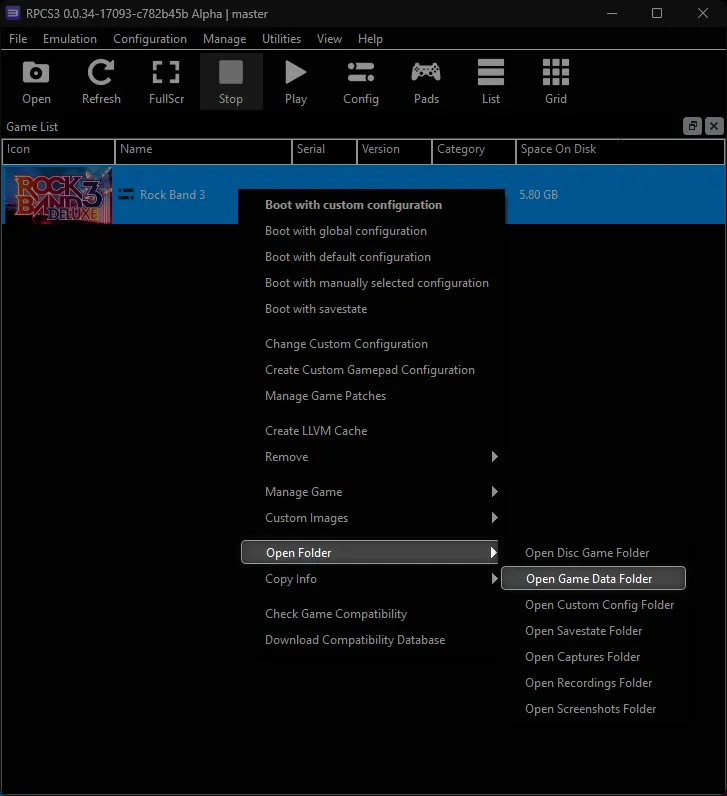Choose Open Disc Game Folder
Viewport: 727px width, 796px height.
tap(593, 552)
